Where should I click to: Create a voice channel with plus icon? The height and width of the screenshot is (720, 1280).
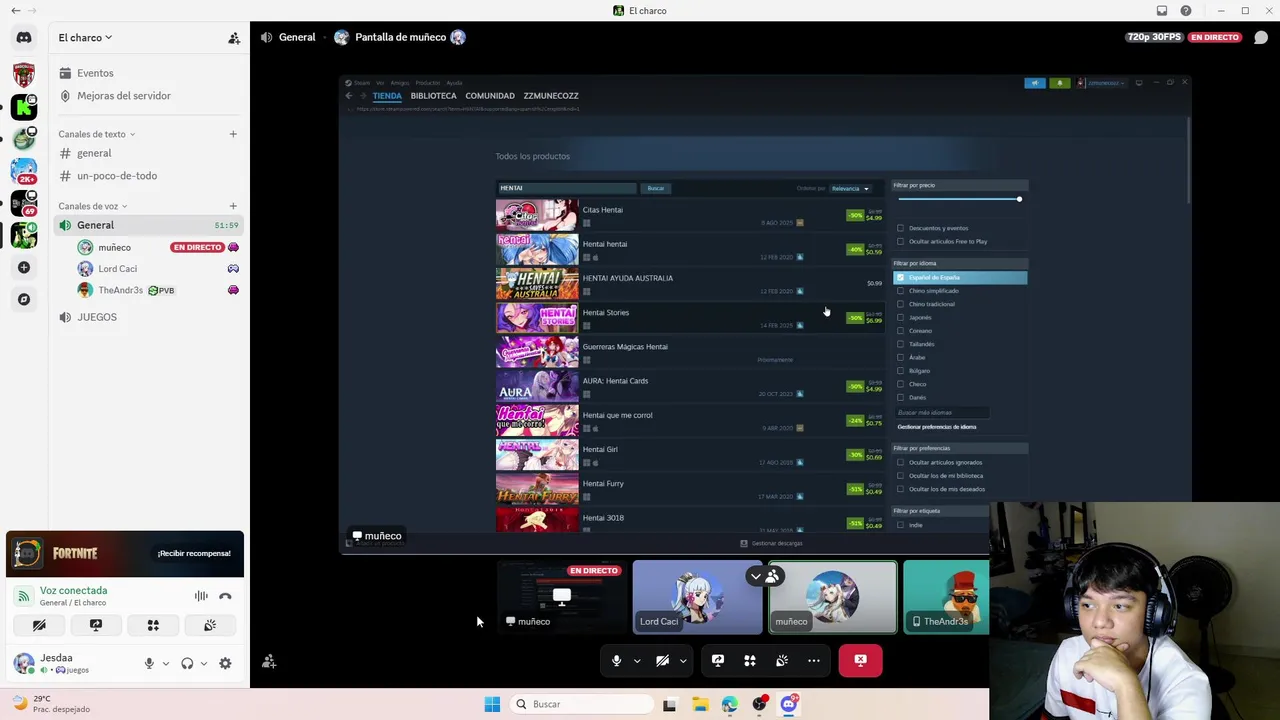pos(233,206)
